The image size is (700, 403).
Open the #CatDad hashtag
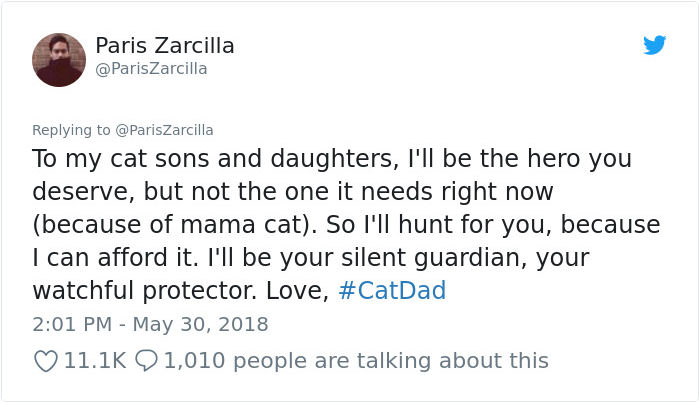[x=392, y=291]
